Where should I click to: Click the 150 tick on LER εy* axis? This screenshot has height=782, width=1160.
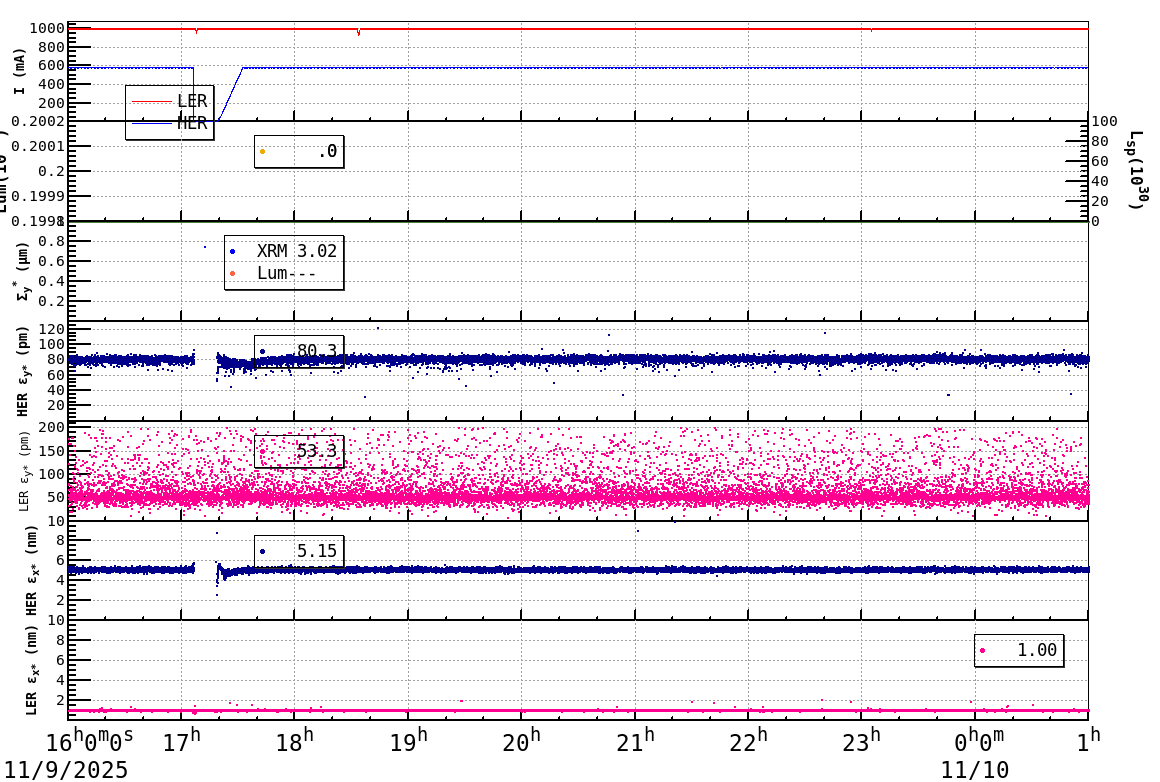click(x=51, y=451)
